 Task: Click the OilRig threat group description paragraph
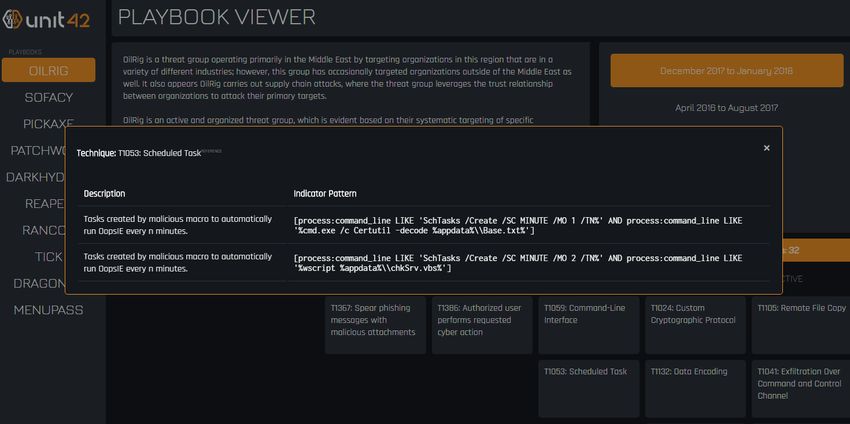point(347,78)
